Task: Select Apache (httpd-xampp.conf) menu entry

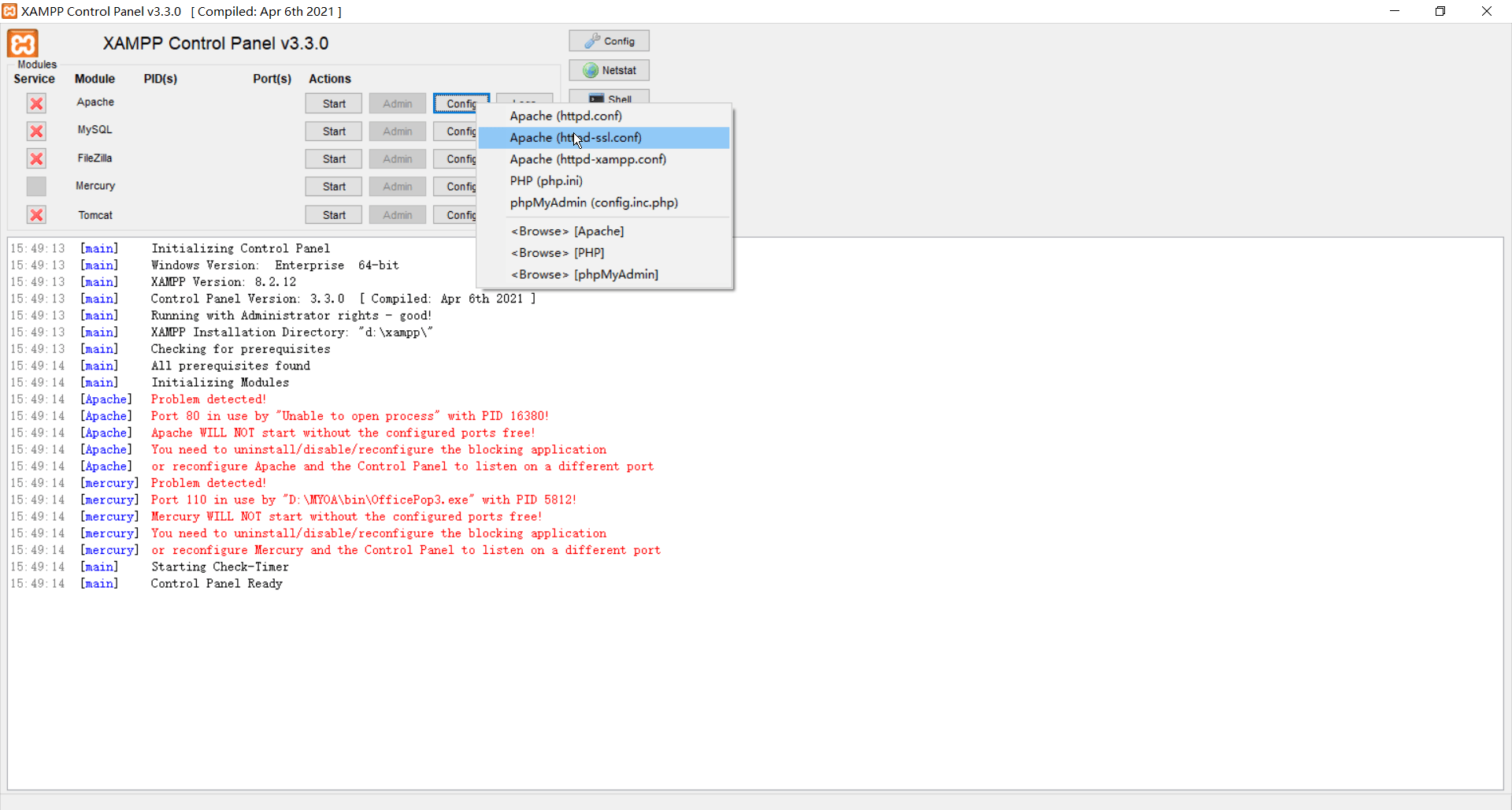Action: 604,159
